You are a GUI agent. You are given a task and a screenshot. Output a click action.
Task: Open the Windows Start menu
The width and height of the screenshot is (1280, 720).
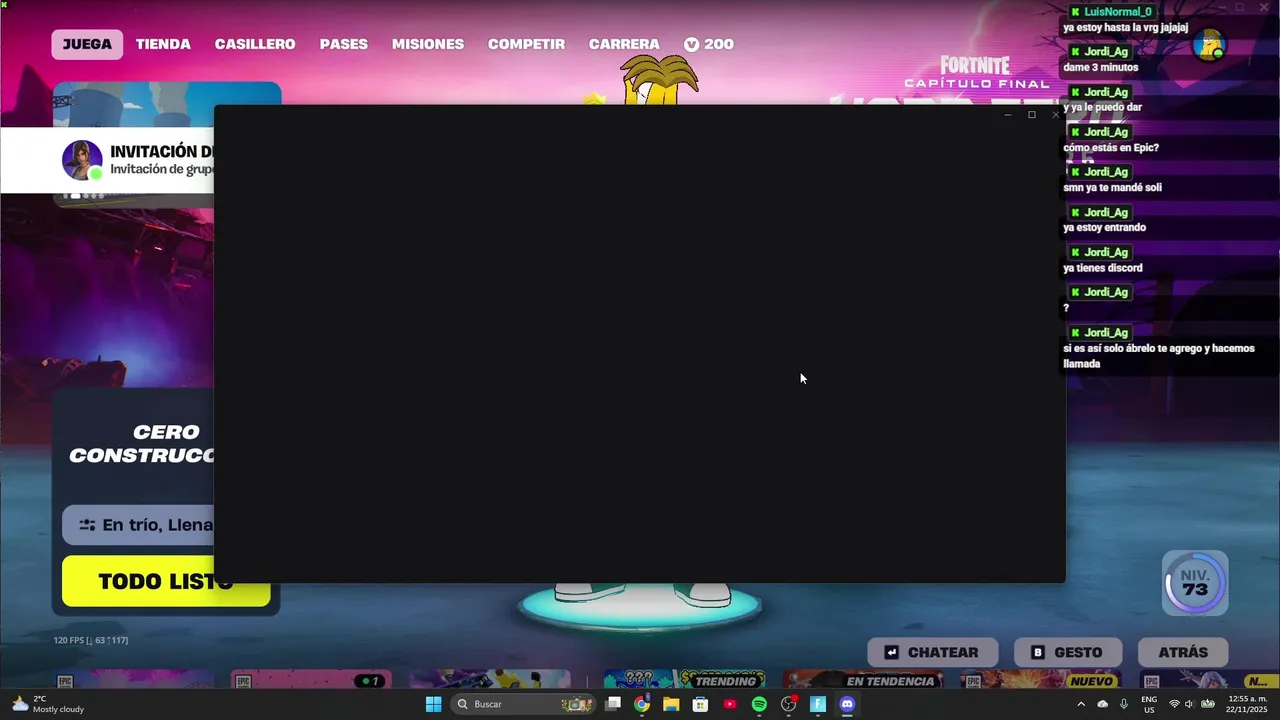pyautogui.click(x=433, y=704)
